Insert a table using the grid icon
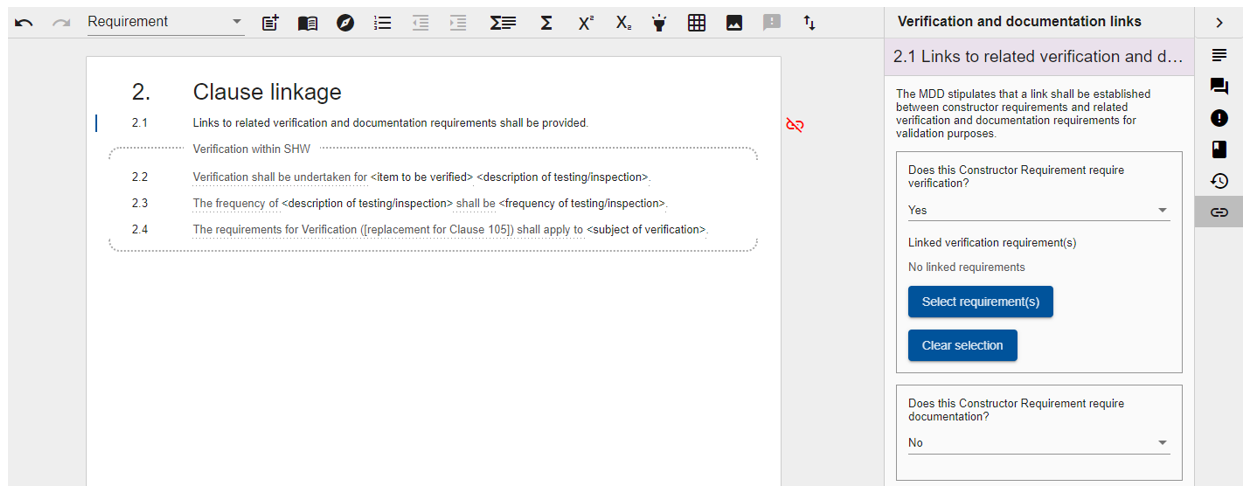The height and width of the screenshot is (493, 1252). [x=697, y=22]
